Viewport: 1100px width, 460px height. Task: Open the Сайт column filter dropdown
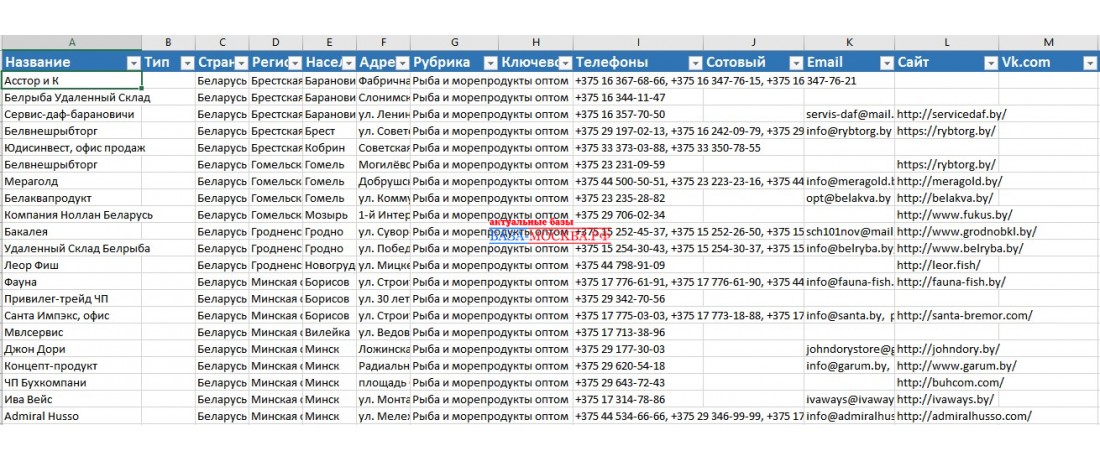[x=991, y=62]
